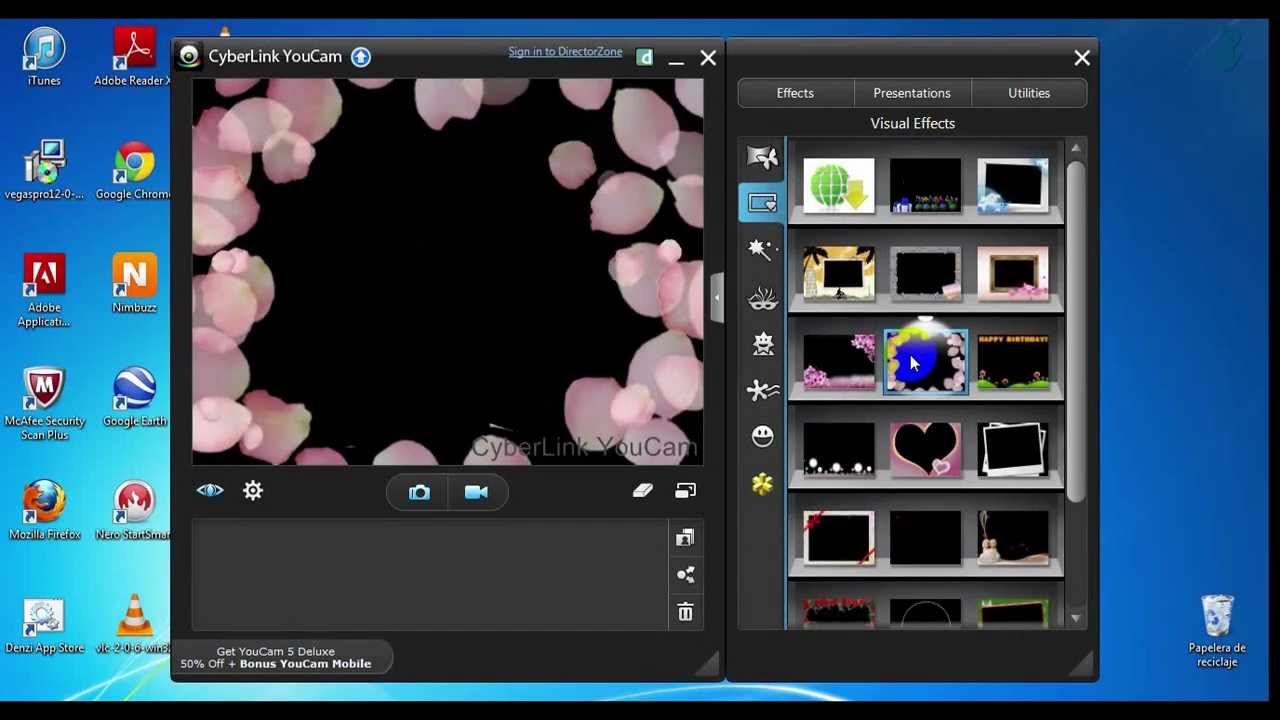Select the Scenes effects category icon
This screenshot has width=1280, height=720.
[x=762, y=157]
